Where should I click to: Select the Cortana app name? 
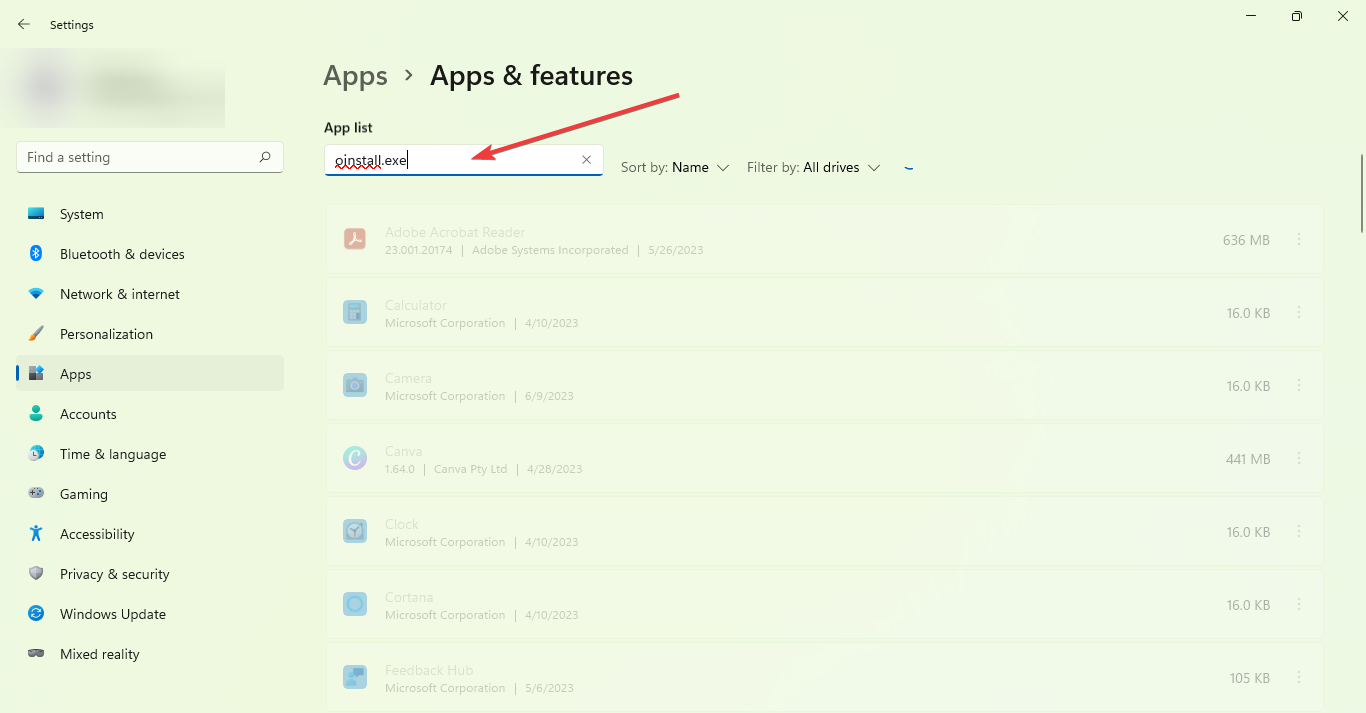coord(409,597)
